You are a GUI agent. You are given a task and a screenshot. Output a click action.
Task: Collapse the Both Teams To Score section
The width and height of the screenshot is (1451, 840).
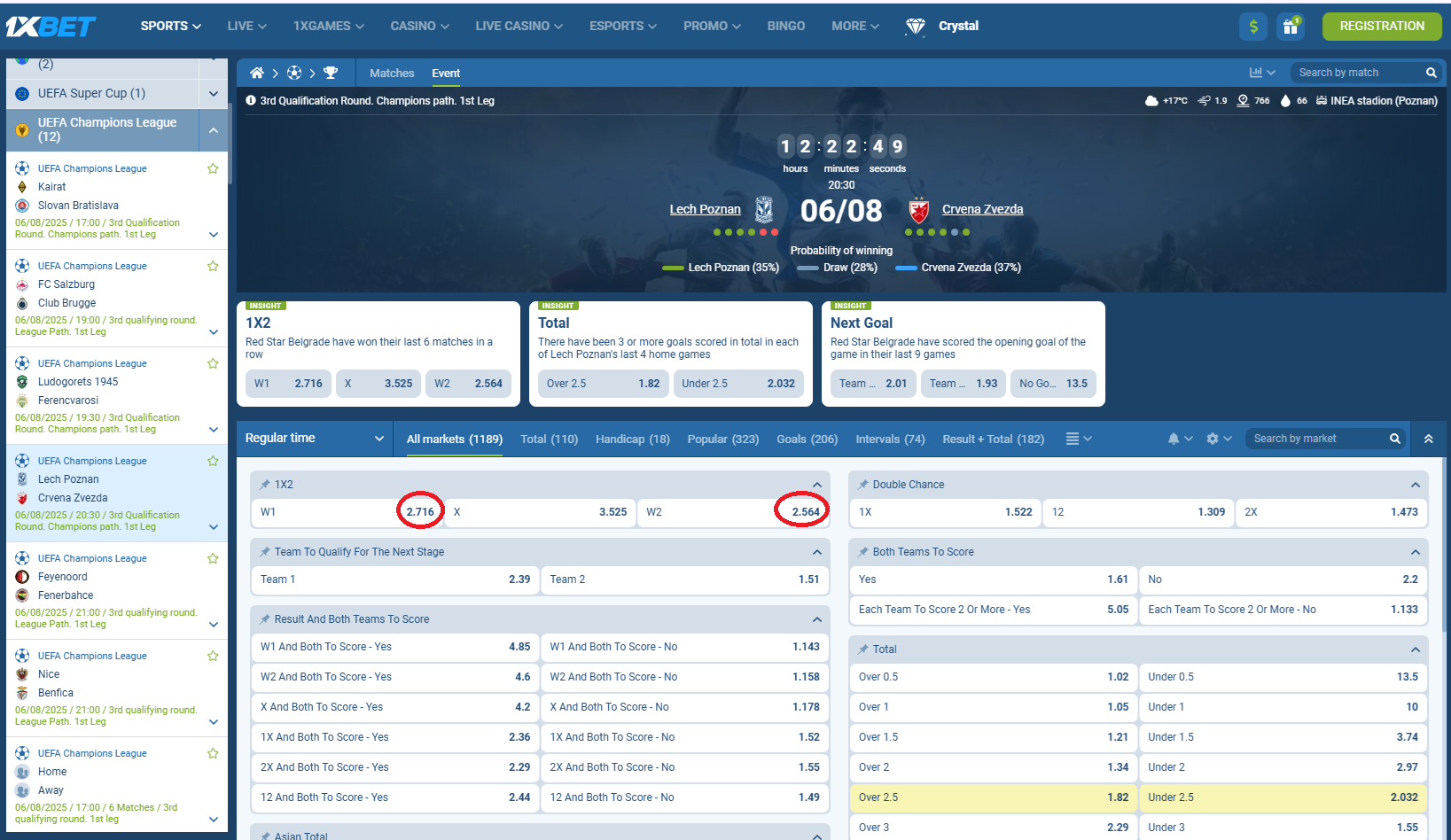pyautogui.click(x=1416, y=552)
